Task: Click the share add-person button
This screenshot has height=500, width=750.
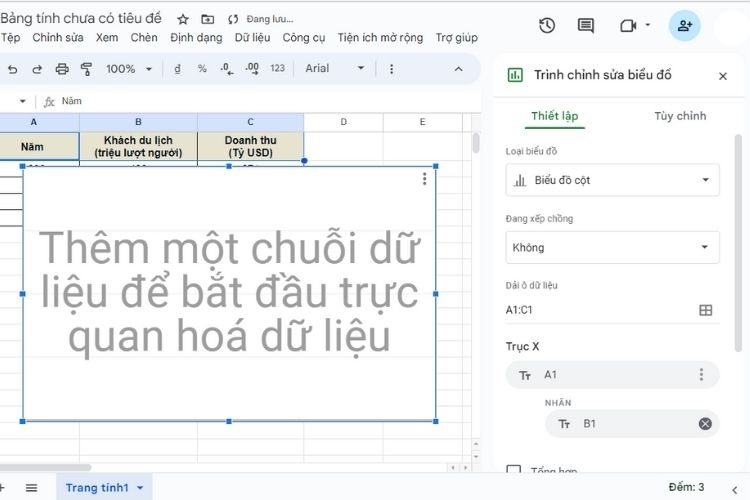Action: pos(684,25)
